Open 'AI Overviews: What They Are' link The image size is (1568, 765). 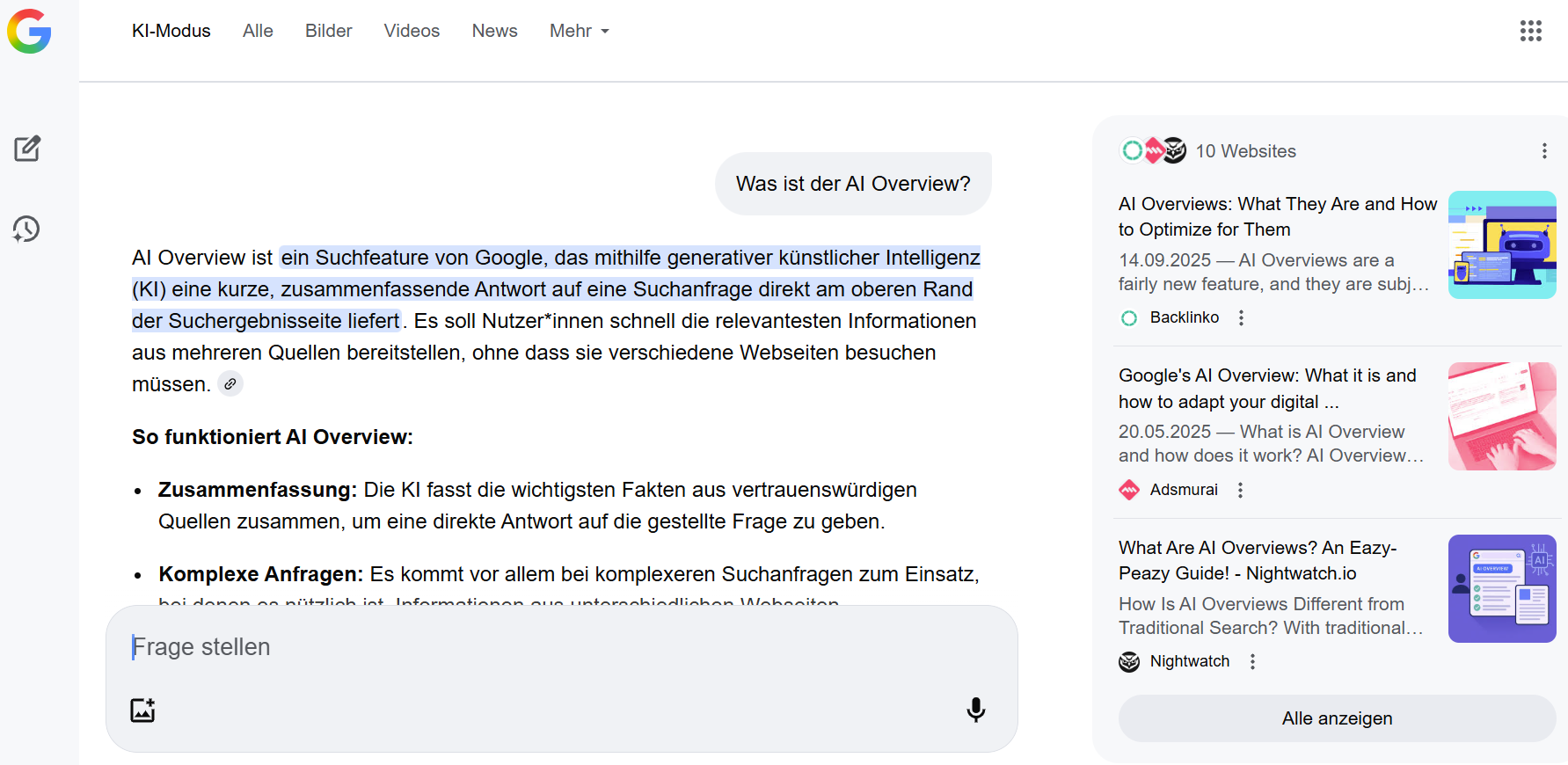pos(1277,216)
